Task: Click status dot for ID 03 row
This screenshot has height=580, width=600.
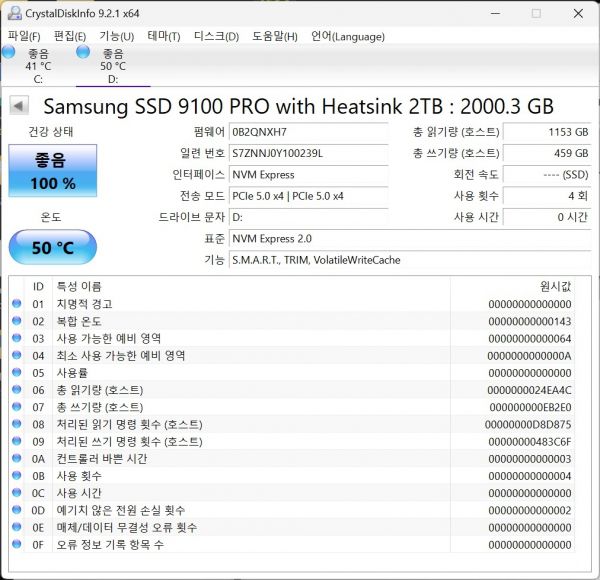Action: tap(16, 338)
